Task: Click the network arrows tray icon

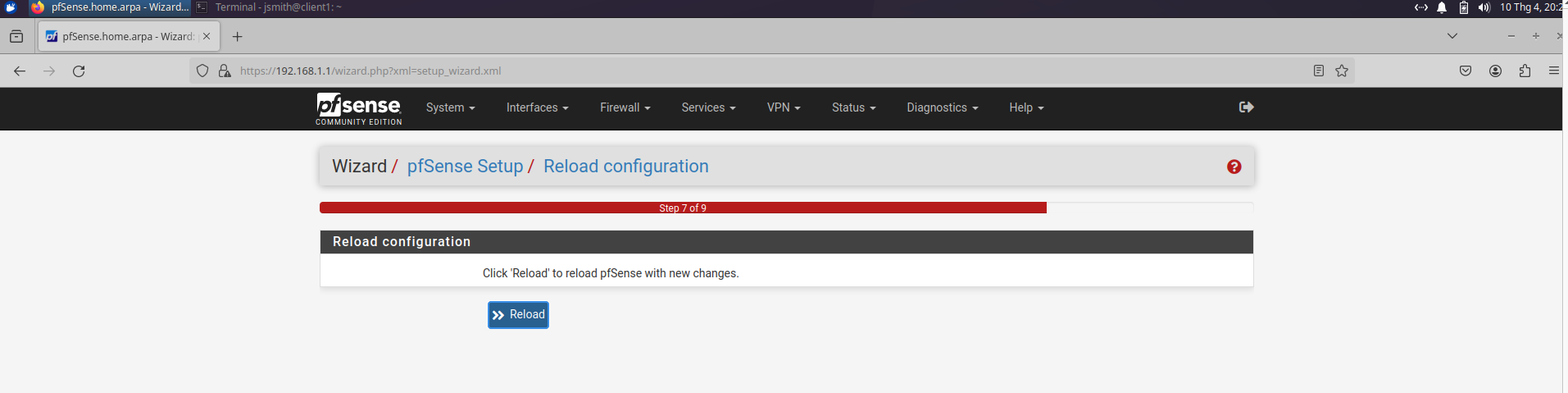Action: 1421,7
